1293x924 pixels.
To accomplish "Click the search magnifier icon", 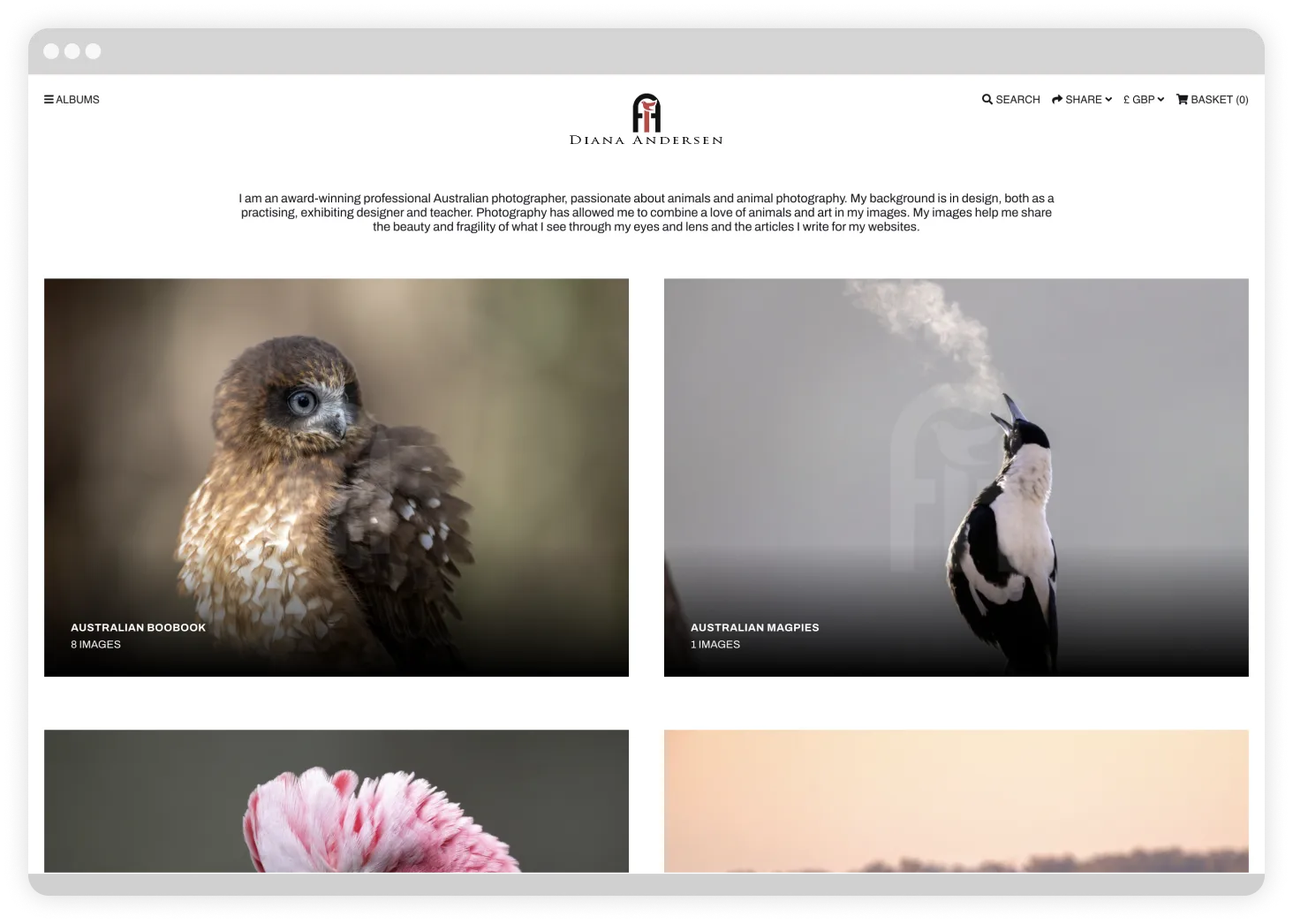I will [987, 100].
